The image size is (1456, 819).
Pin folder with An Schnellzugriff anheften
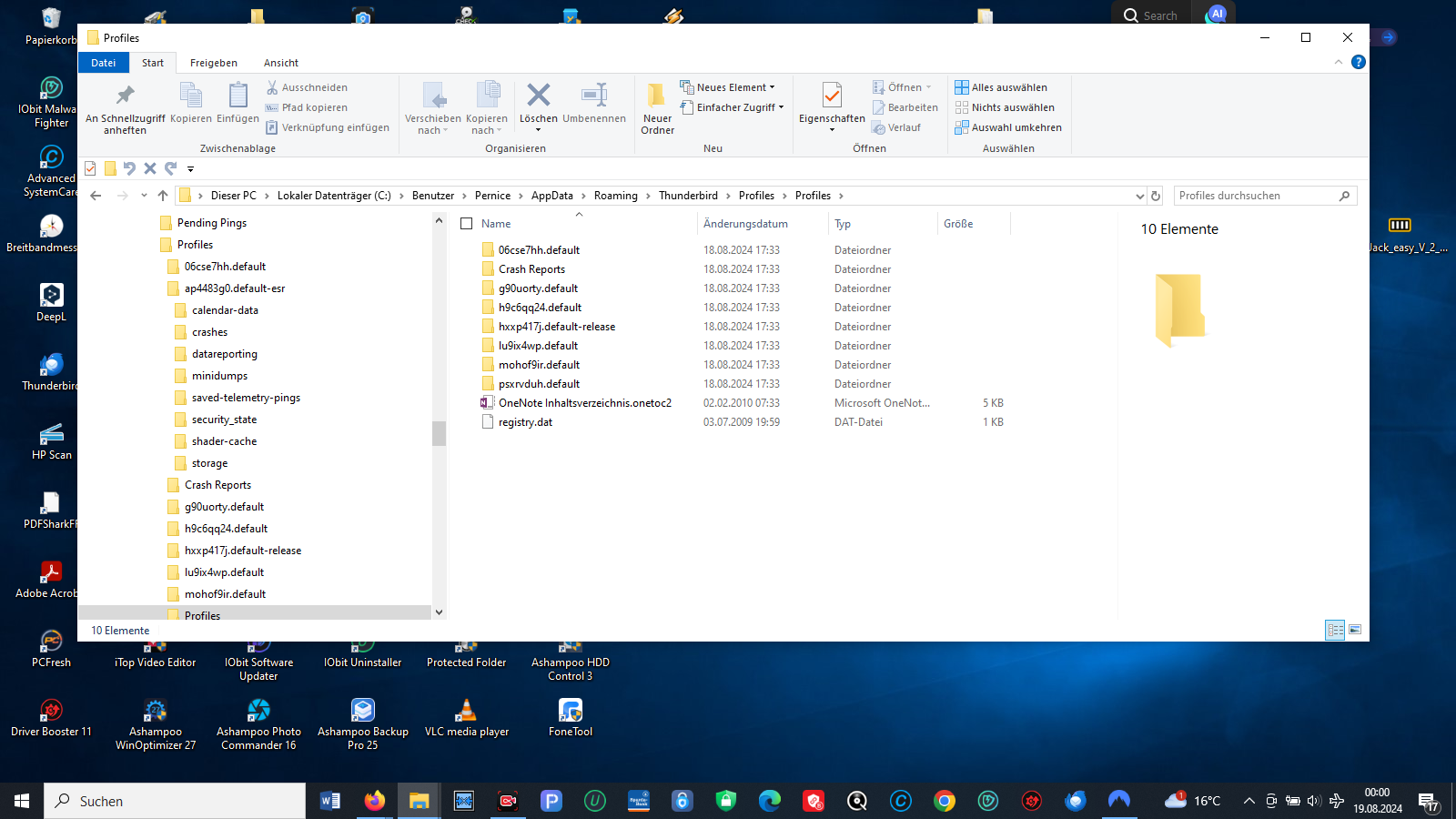[126, 96]
